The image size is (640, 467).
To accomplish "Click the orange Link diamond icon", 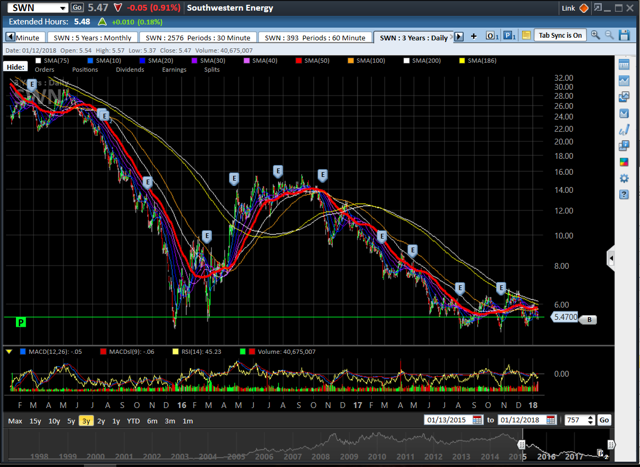I will [x=584, y=8].
